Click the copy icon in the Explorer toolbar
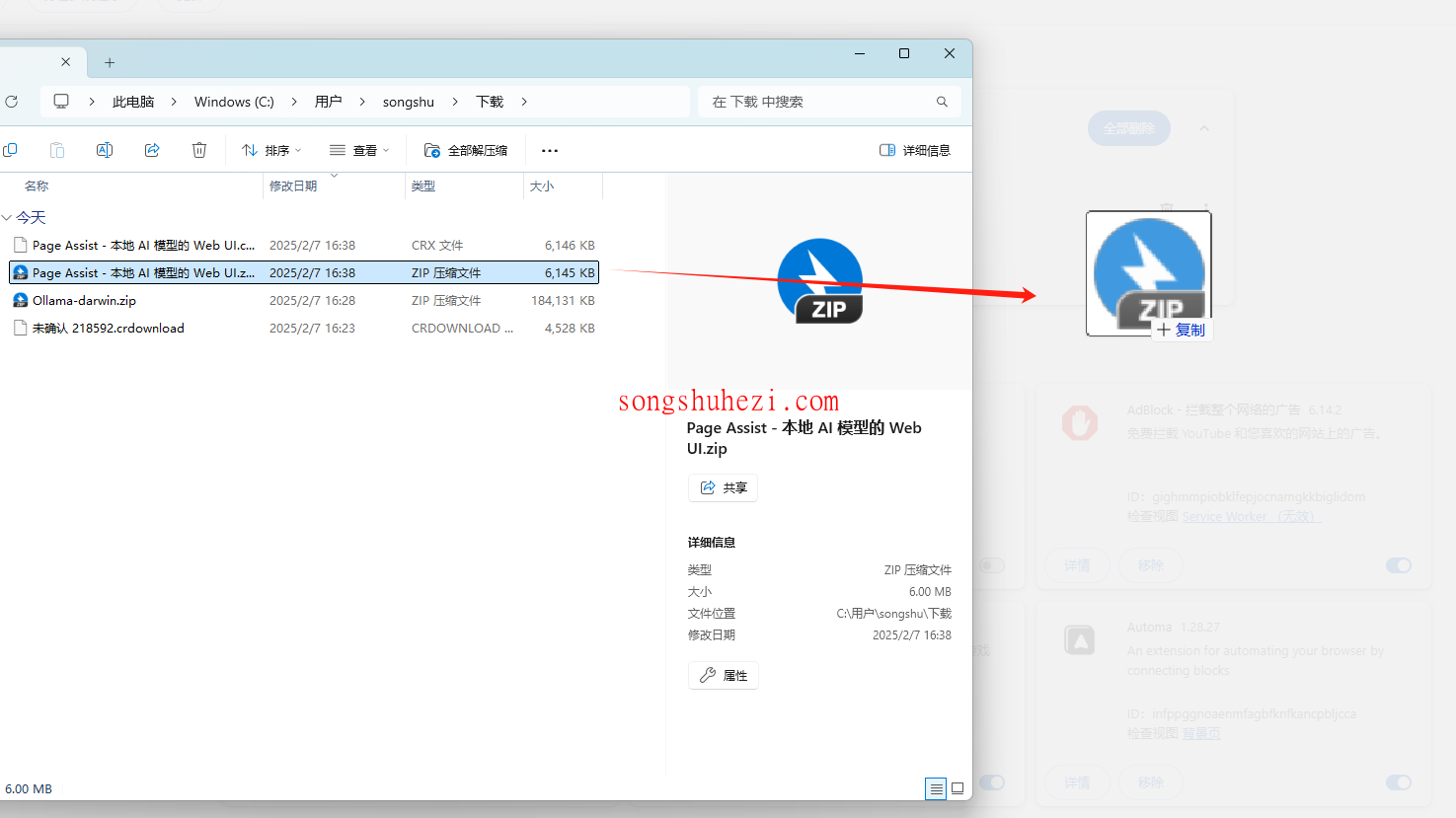1456x818 pixels. coord(10,150)
